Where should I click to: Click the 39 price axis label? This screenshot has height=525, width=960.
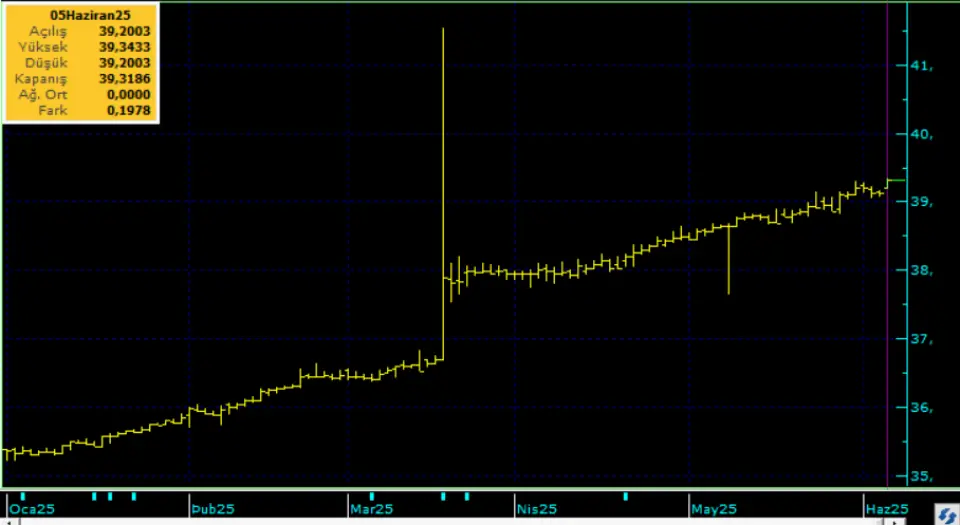(921, 202)
